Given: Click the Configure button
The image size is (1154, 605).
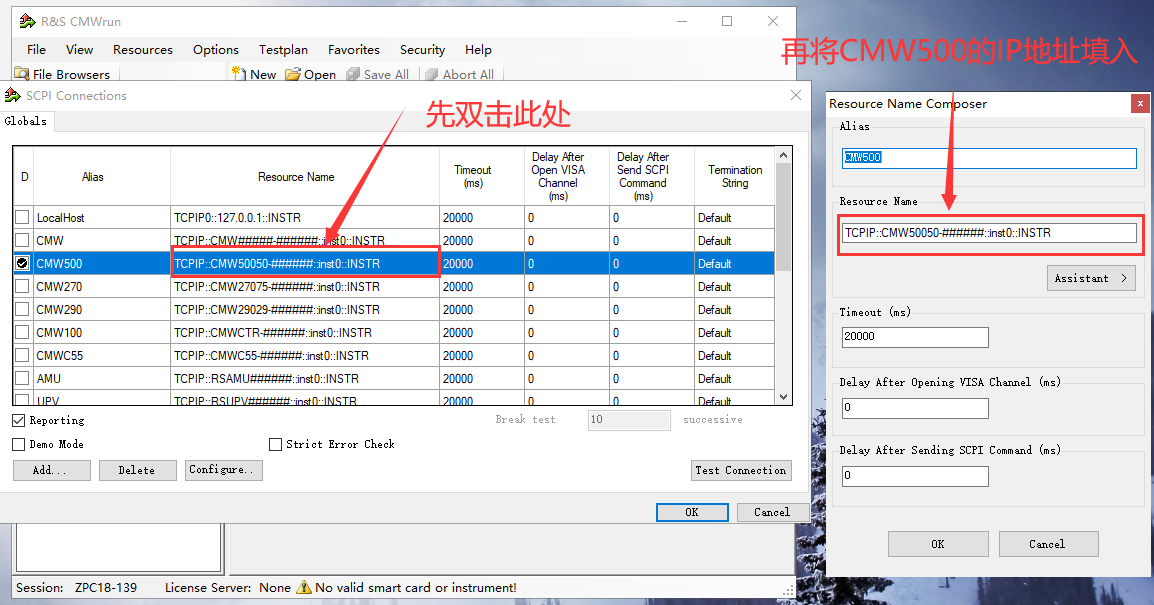Looking at the screenshot, I should (224, 470).
